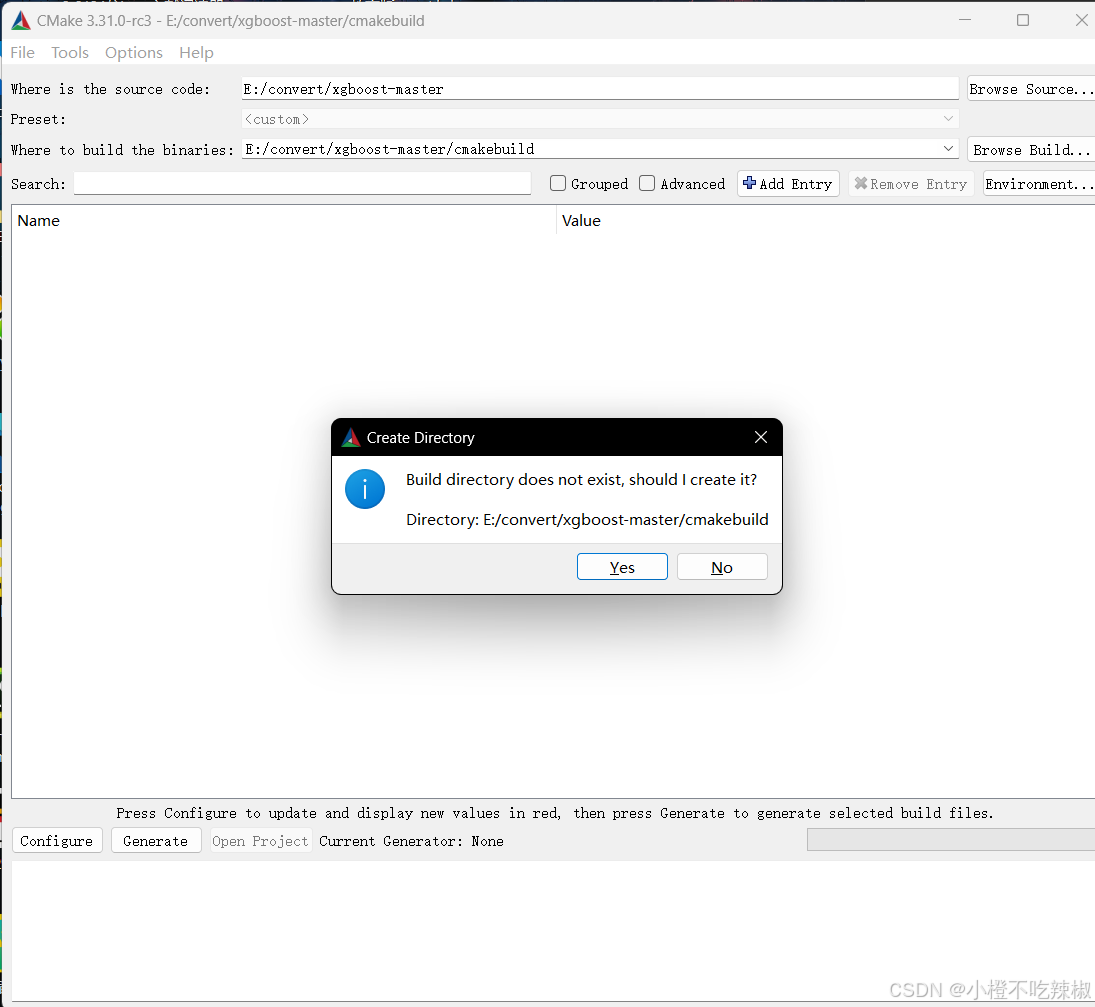Maximize the CMake window
This screenshot has height=1007, width=1095.
tap(1023, 20)
